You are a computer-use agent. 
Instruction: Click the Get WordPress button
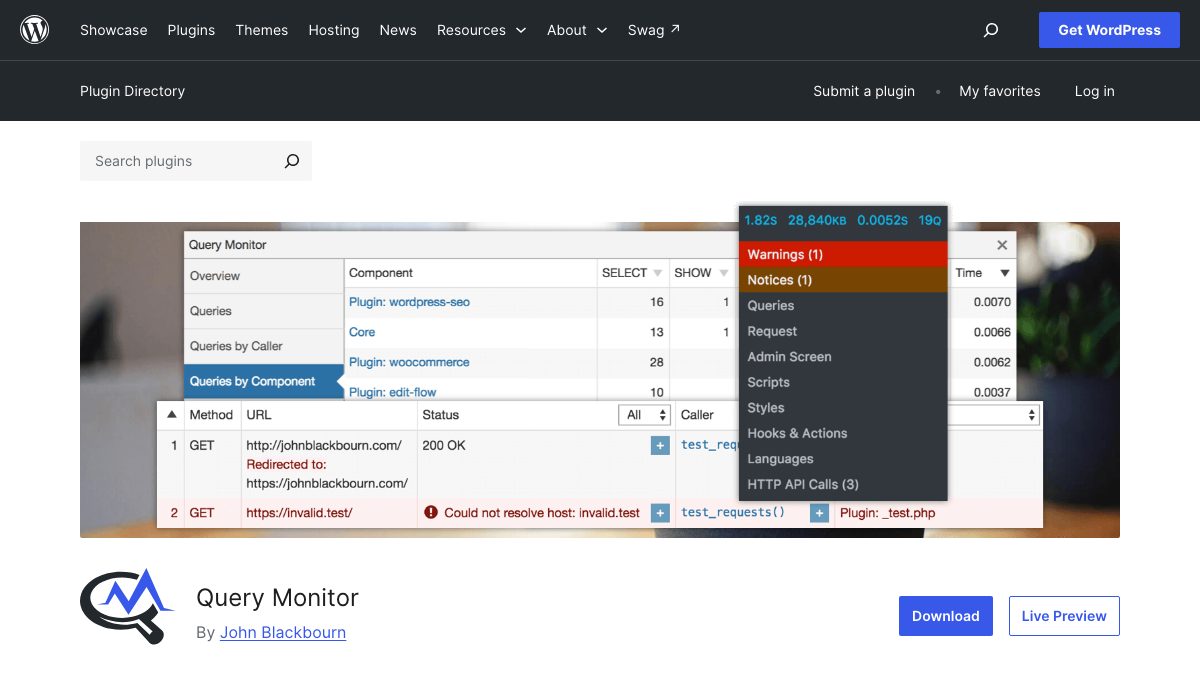click(1109, 30)
